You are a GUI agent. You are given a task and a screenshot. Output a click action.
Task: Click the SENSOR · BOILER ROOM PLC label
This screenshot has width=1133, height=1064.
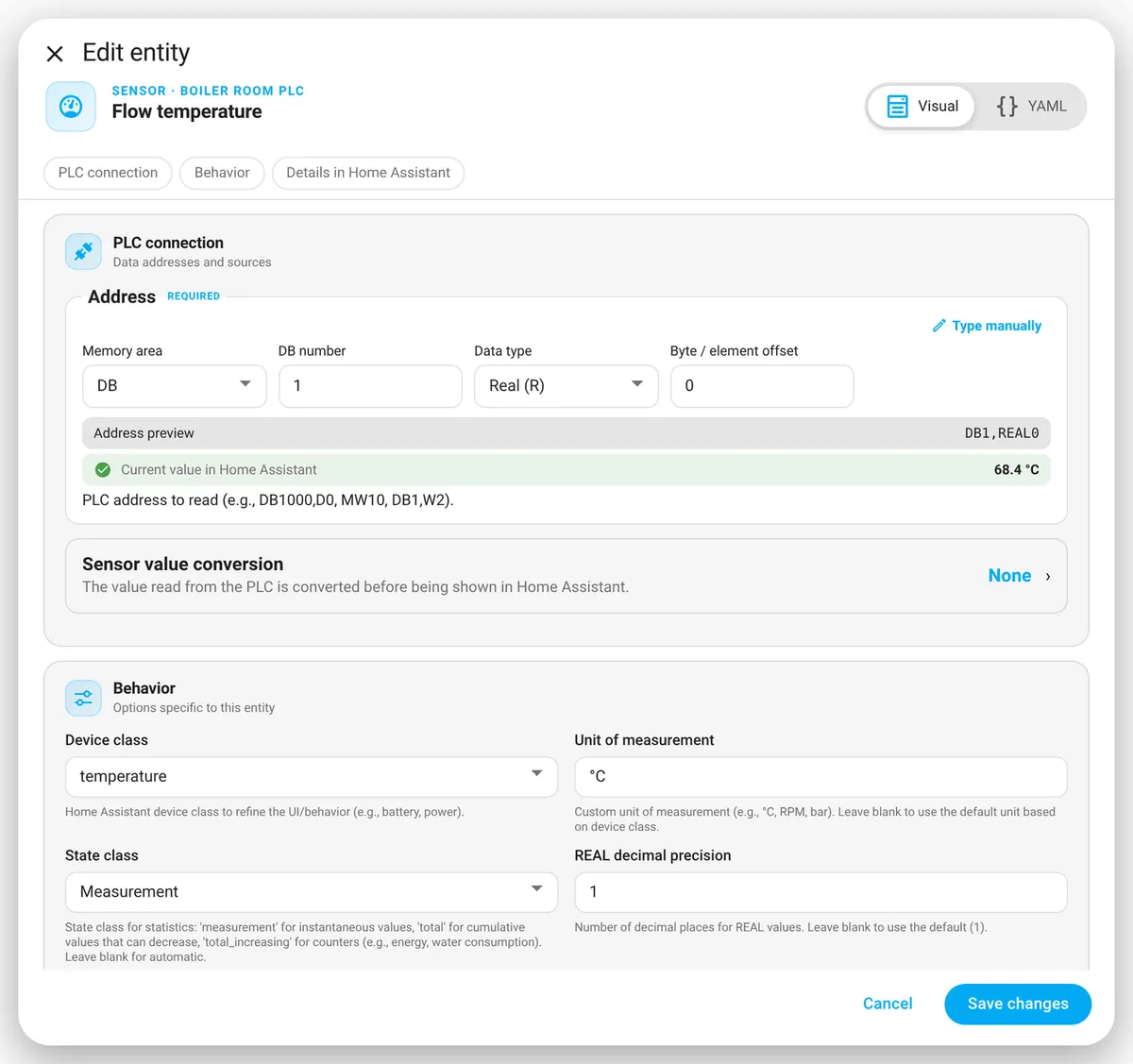click(x=208, y=91)
